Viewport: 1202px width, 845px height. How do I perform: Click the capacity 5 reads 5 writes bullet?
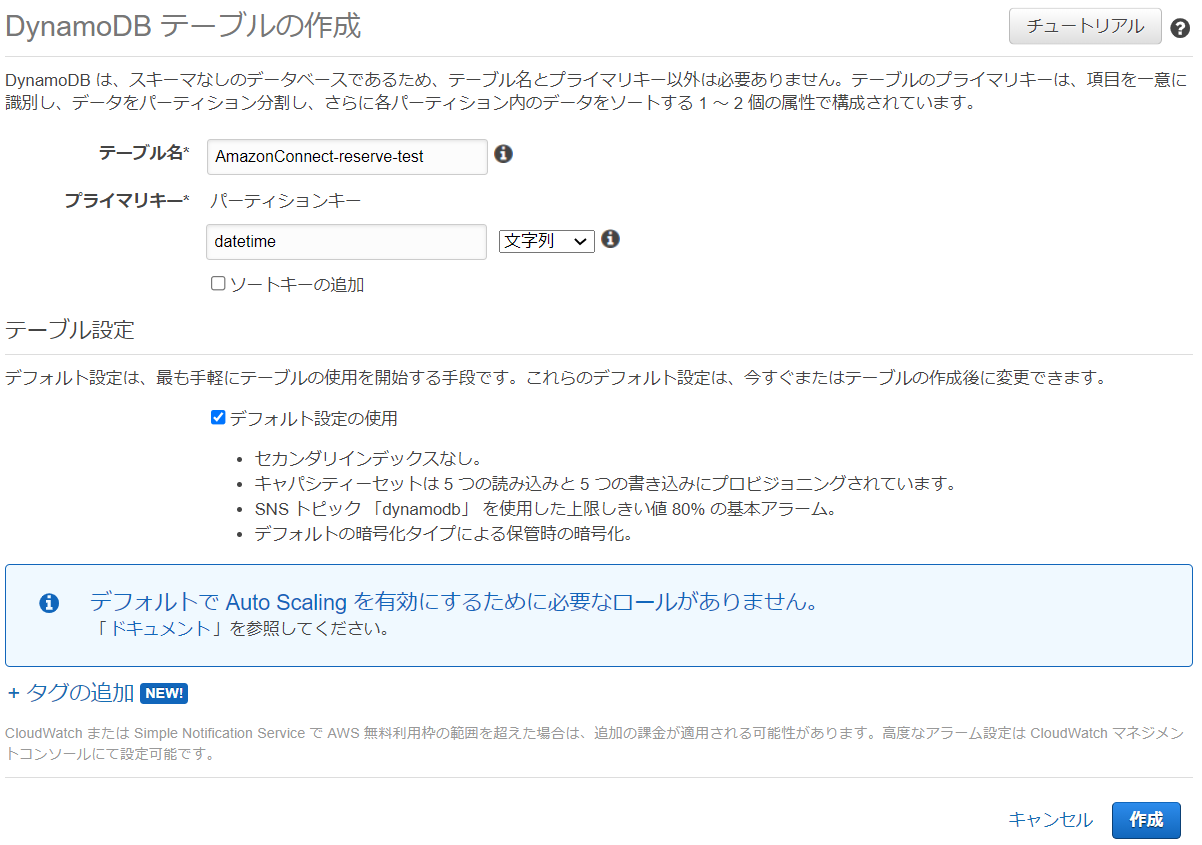605,484
